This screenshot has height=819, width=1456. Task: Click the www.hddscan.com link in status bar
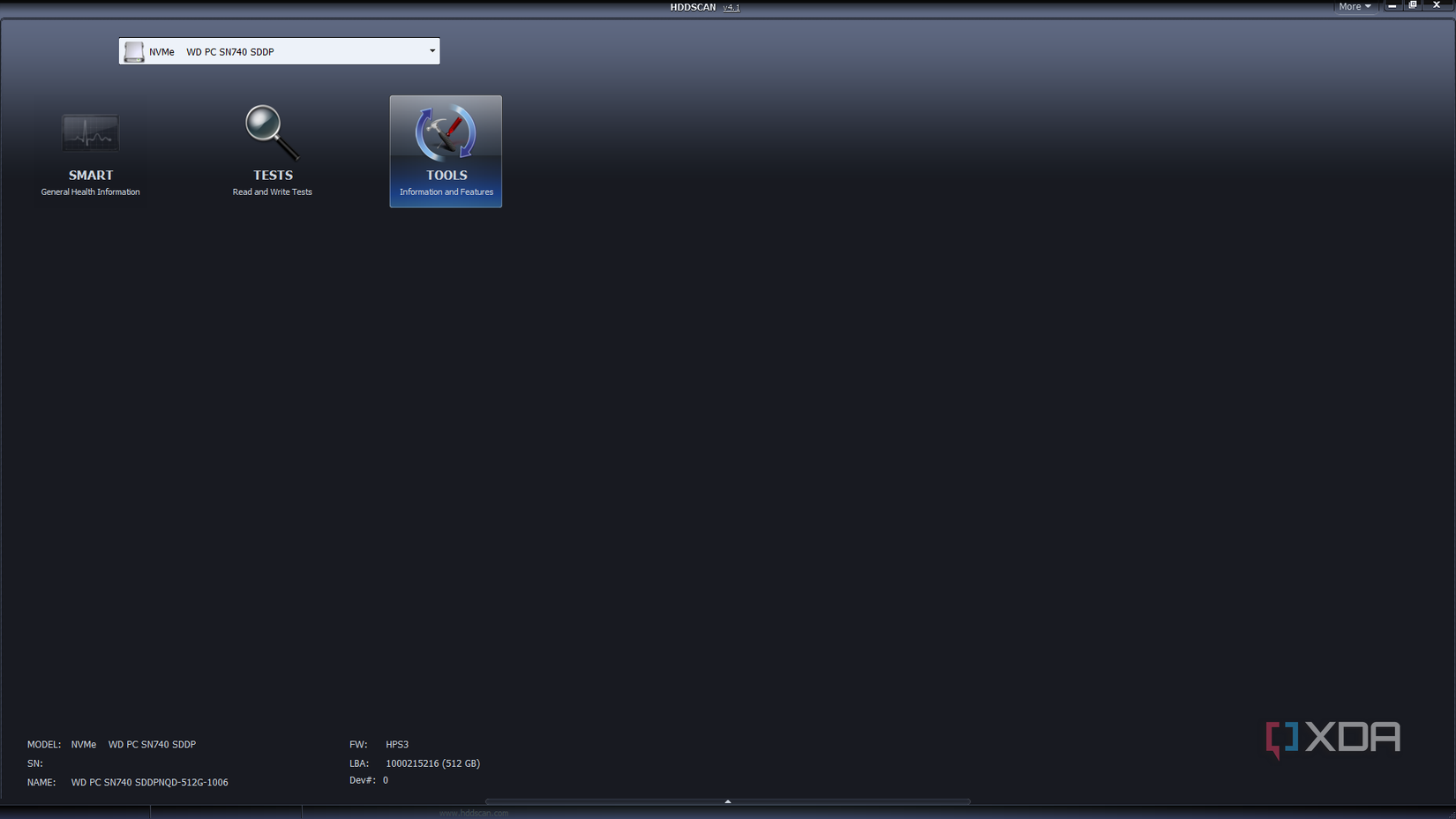coord(474,813)
